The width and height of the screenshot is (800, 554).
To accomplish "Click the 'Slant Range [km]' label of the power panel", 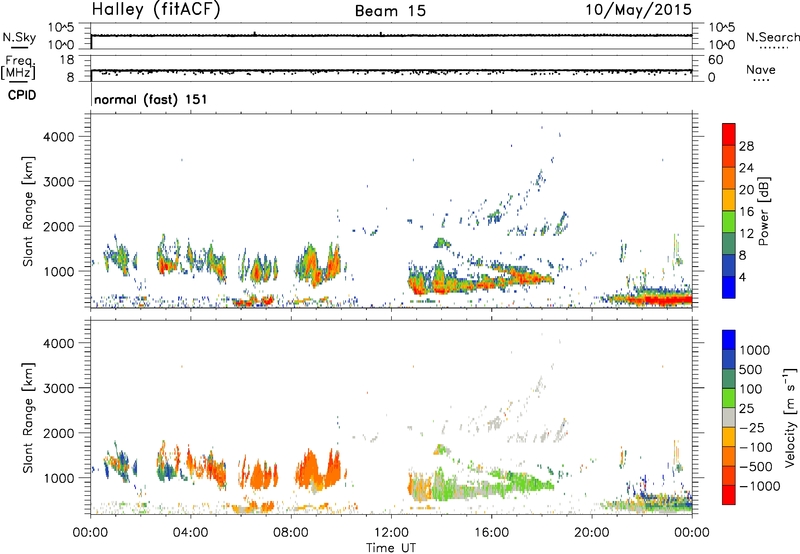I will coord(28,211).
